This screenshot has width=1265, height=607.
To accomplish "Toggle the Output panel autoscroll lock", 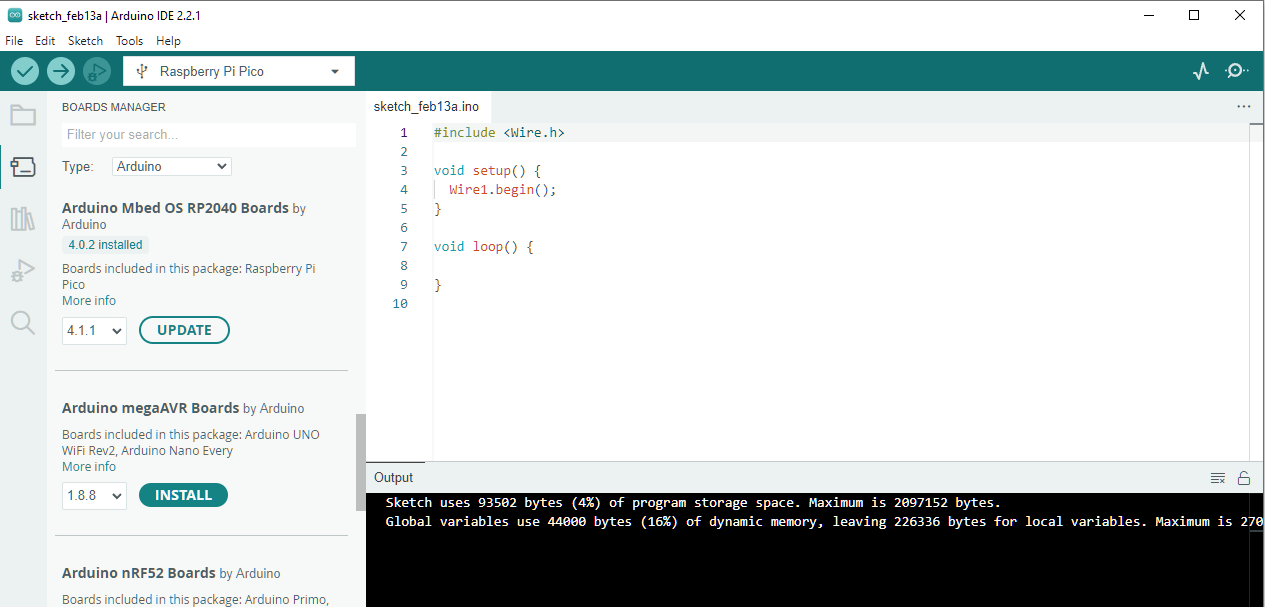I will (1243, 477).
